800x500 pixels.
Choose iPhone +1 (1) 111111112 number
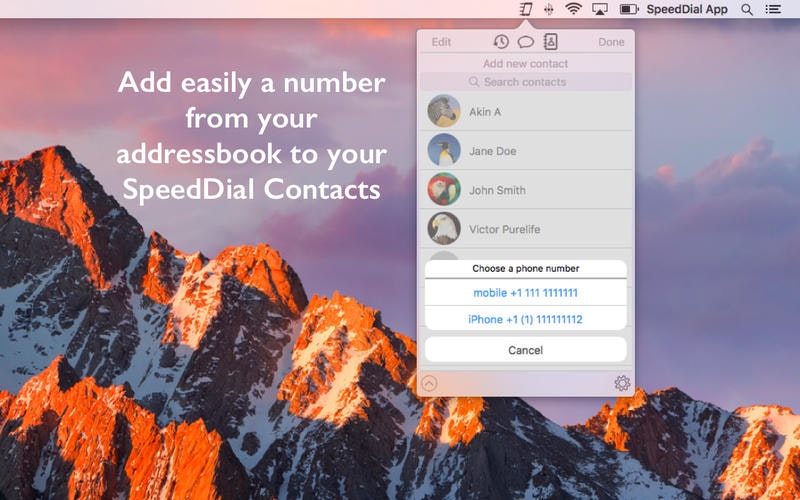[x=526, y=319]
